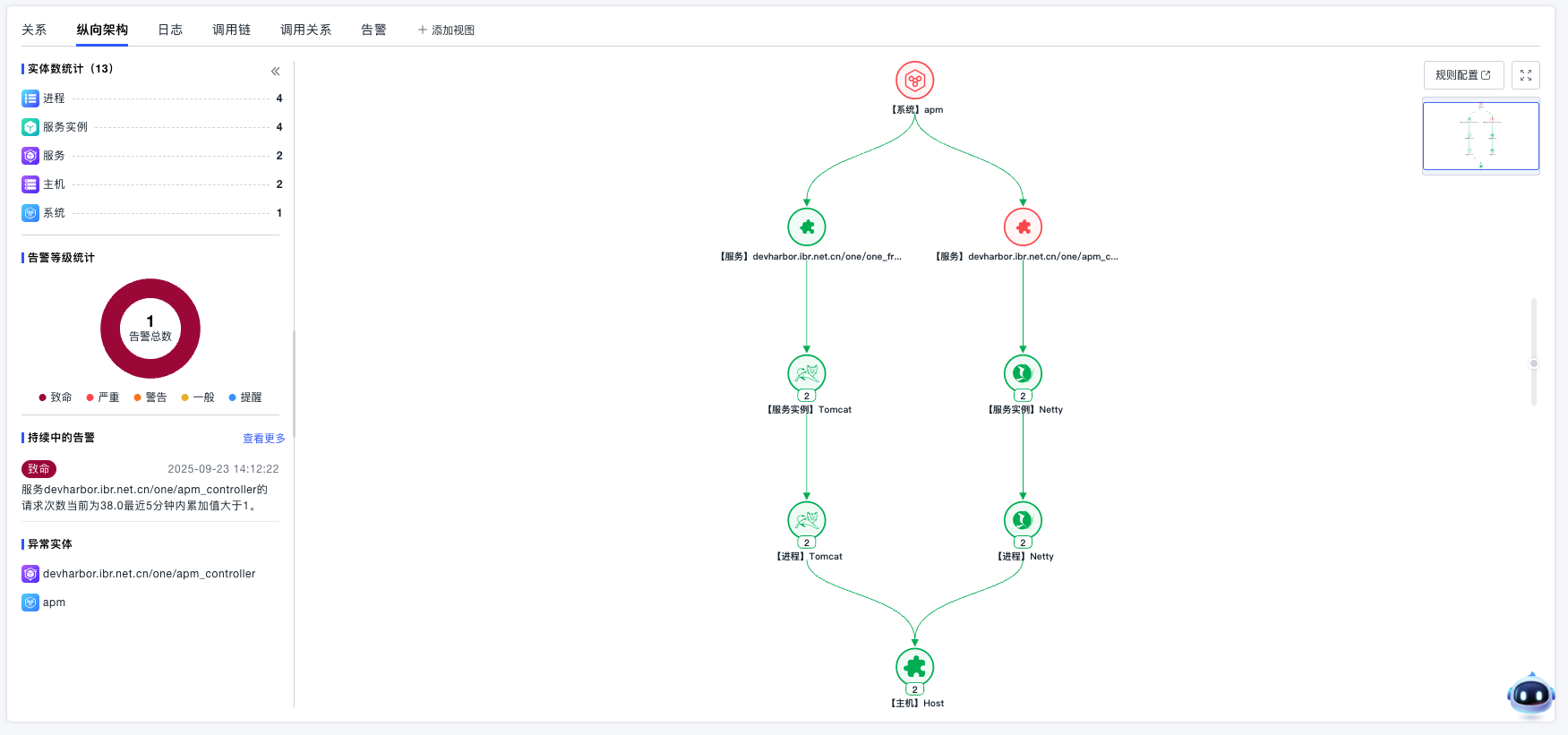This screenshot has width=1568, height=735.
Task: Switch to the 调用链 tab
Action: point(231,30)
